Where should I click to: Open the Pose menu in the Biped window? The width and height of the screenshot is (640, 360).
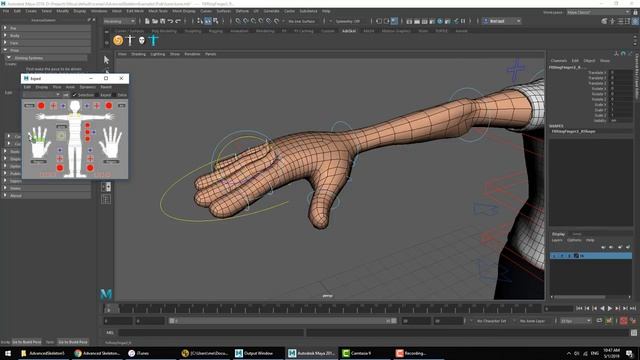[57, 87]
